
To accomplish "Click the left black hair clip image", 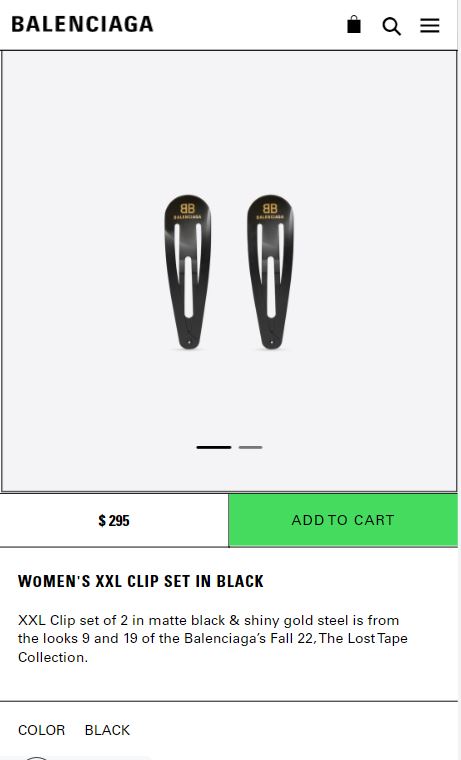I will coord(188,271).
